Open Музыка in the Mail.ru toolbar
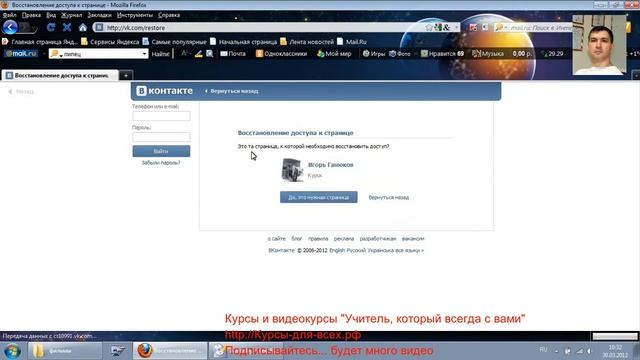 (x=487, y=53)
